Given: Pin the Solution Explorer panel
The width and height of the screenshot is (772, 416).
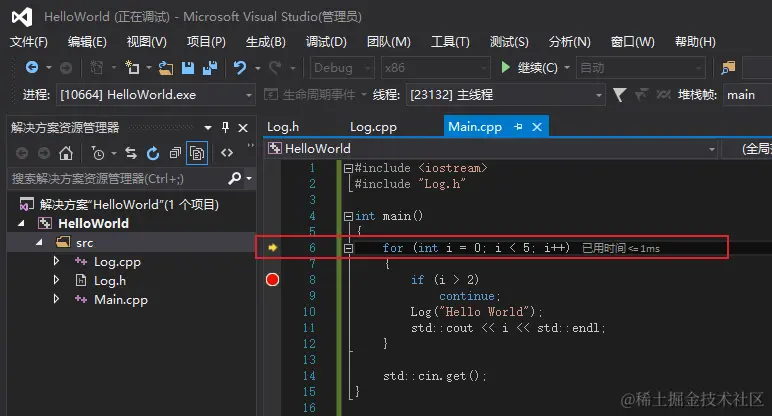Looking at the screenshot, I should click(x=225, y=128).
